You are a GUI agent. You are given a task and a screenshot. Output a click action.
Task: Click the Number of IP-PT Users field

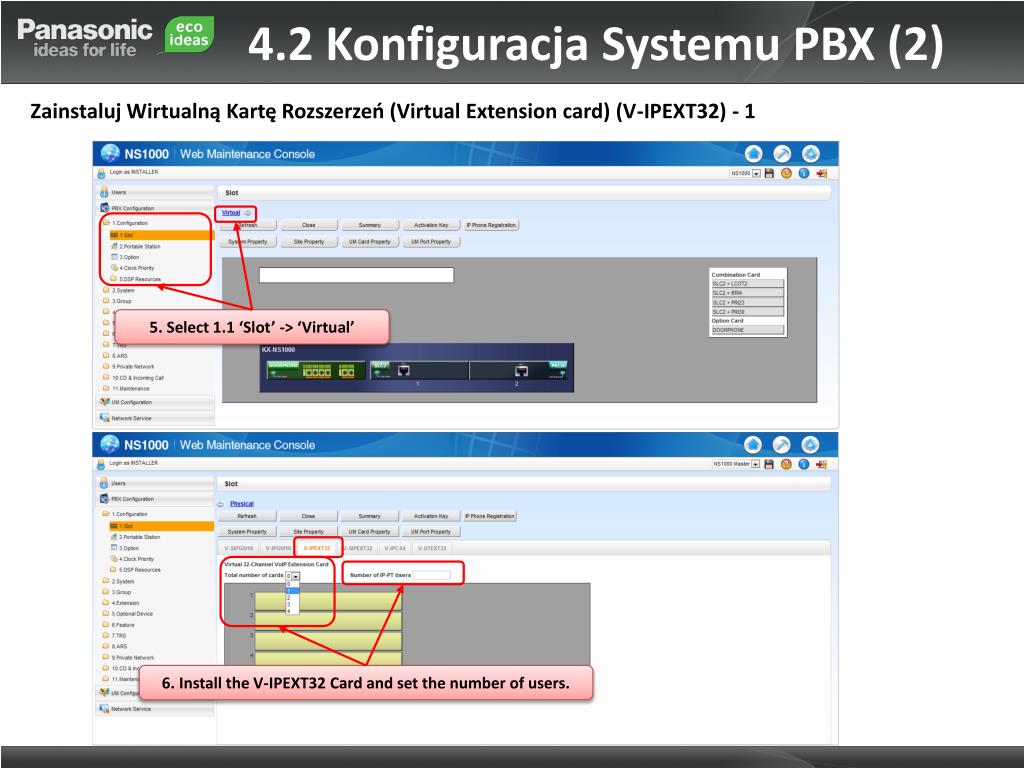coord(431,575)
